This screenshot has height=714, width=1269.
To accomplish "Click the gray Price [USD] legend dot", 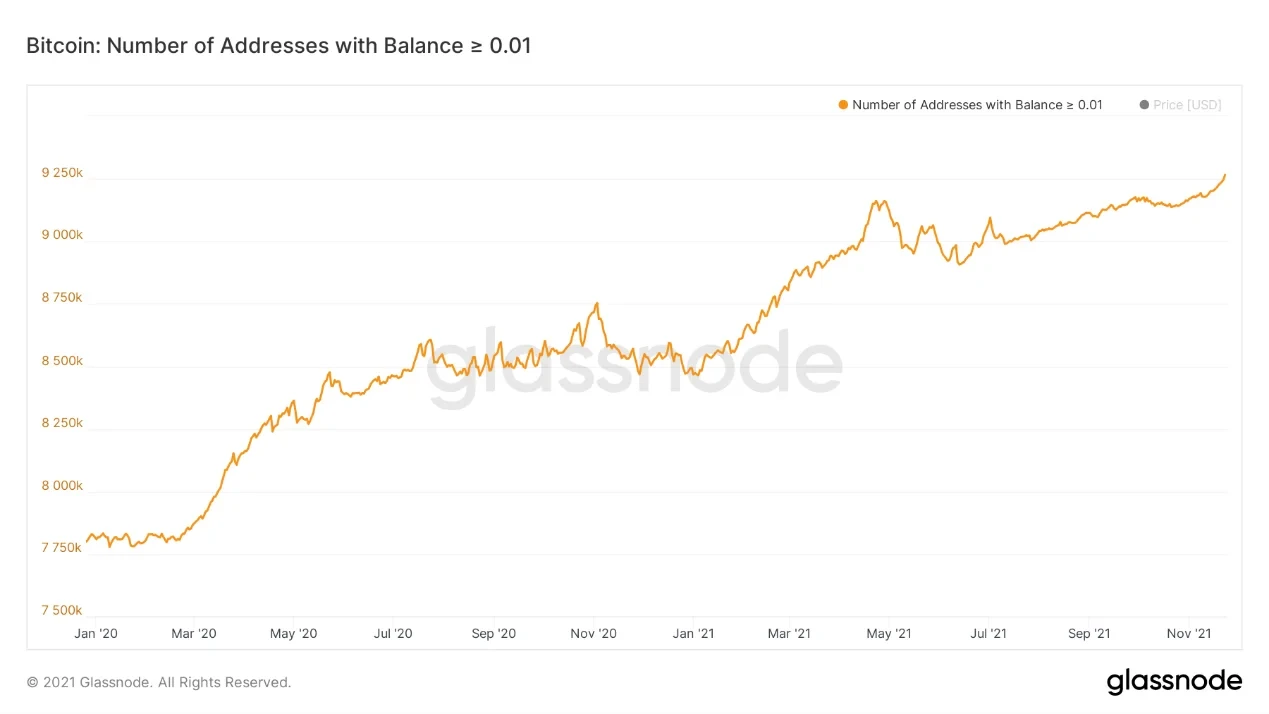I will point(1144,105).
